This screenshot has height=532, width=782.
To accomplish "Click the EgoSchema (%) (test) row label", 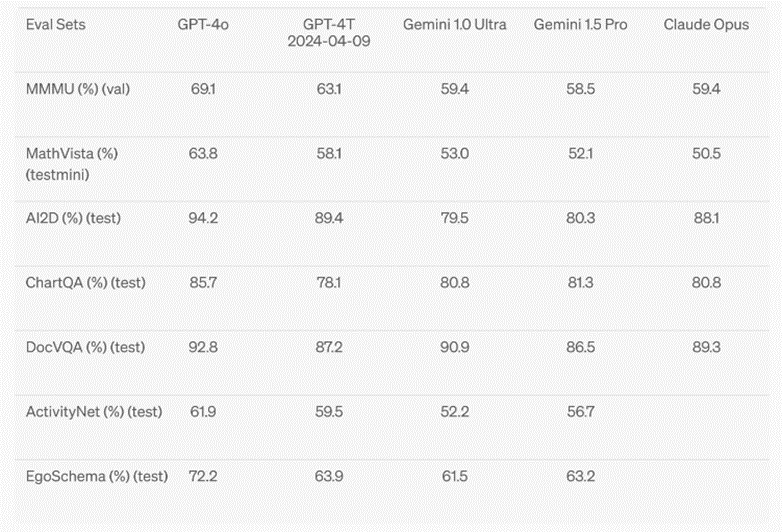I will pyautogui.click(x=96, y=475).
